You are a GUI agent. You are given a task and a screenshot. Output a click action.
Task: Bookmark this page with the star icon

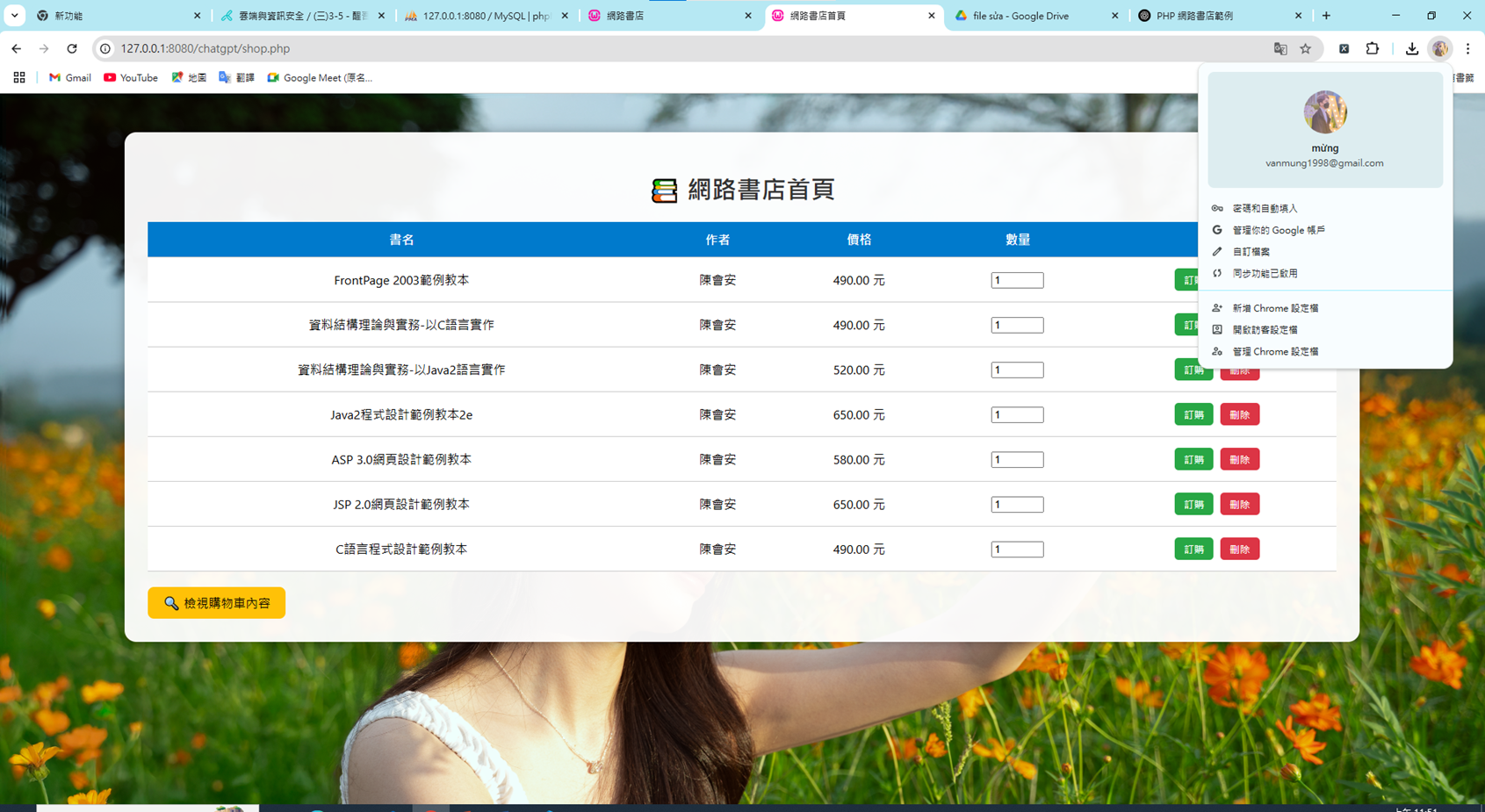1306,49
